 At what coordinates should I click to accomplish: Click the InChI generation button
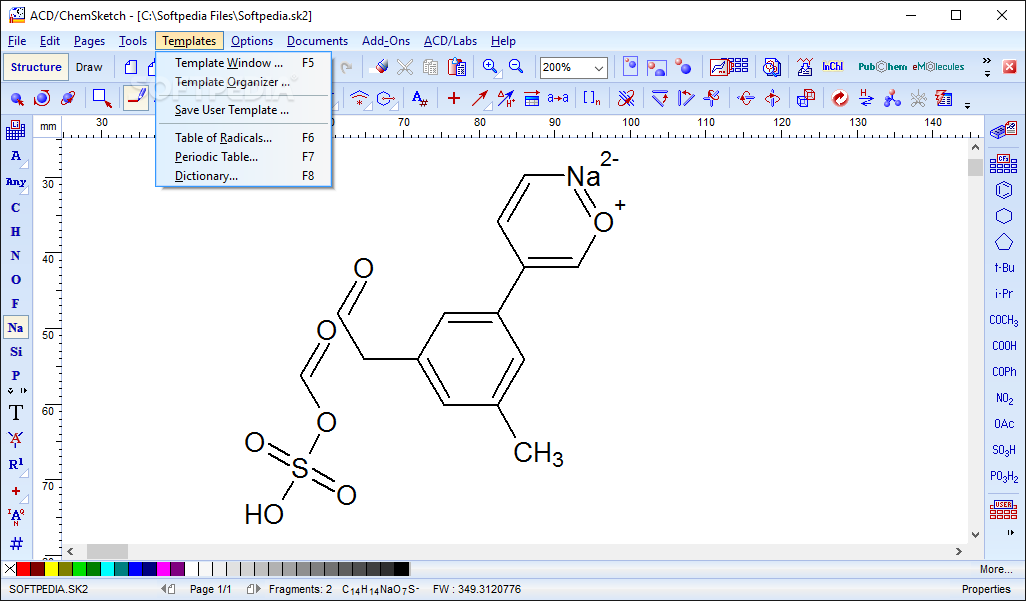(832, 67)
